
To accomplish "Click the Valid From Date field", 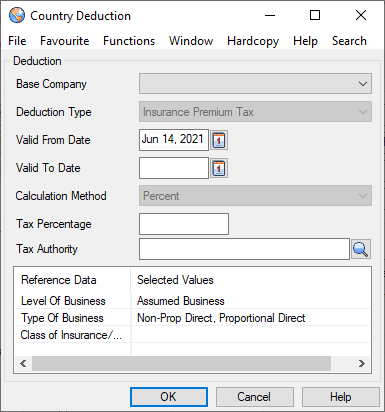I will pos(174,140).
